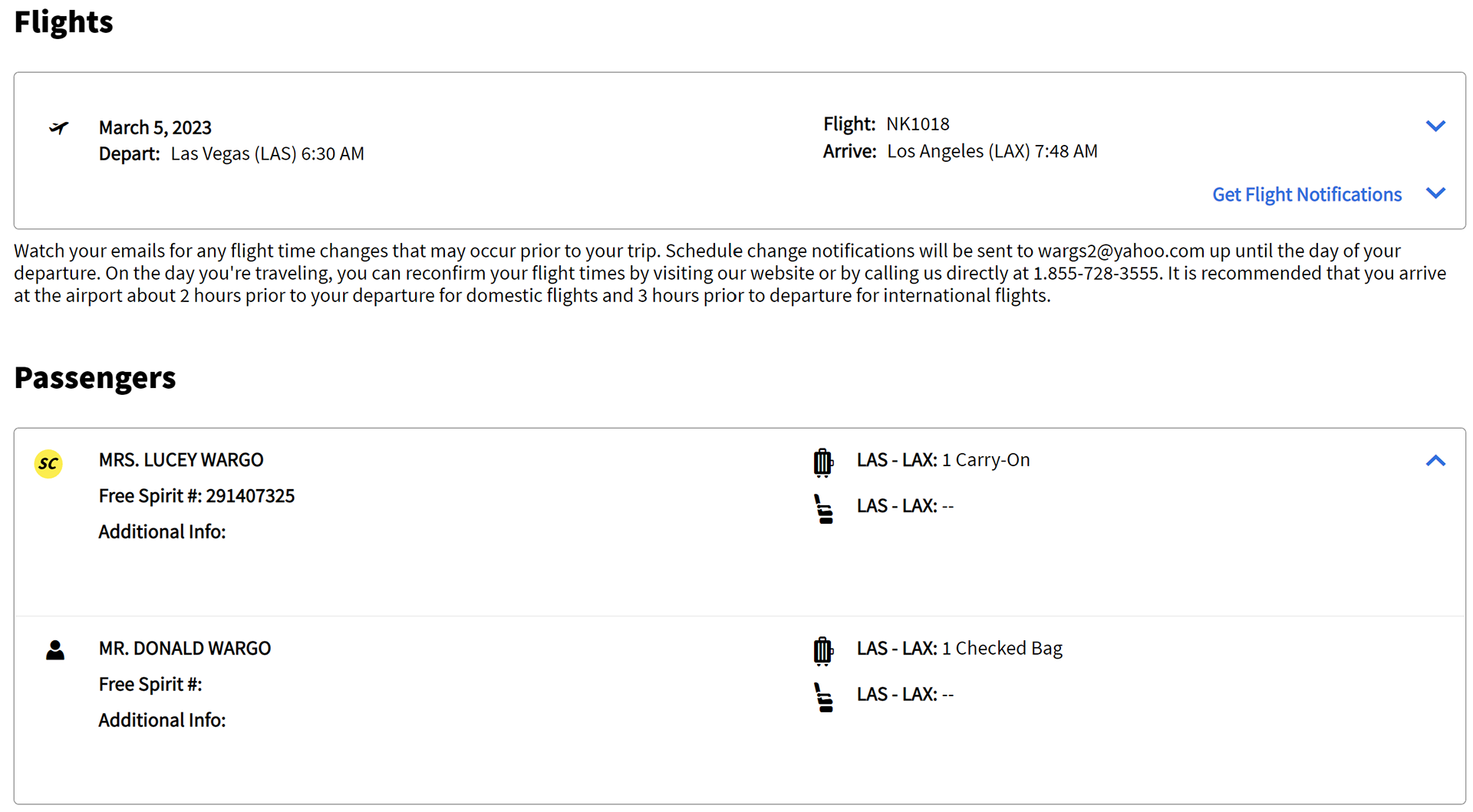Click Free Spirit number 291407325

[x=250, y=496]
